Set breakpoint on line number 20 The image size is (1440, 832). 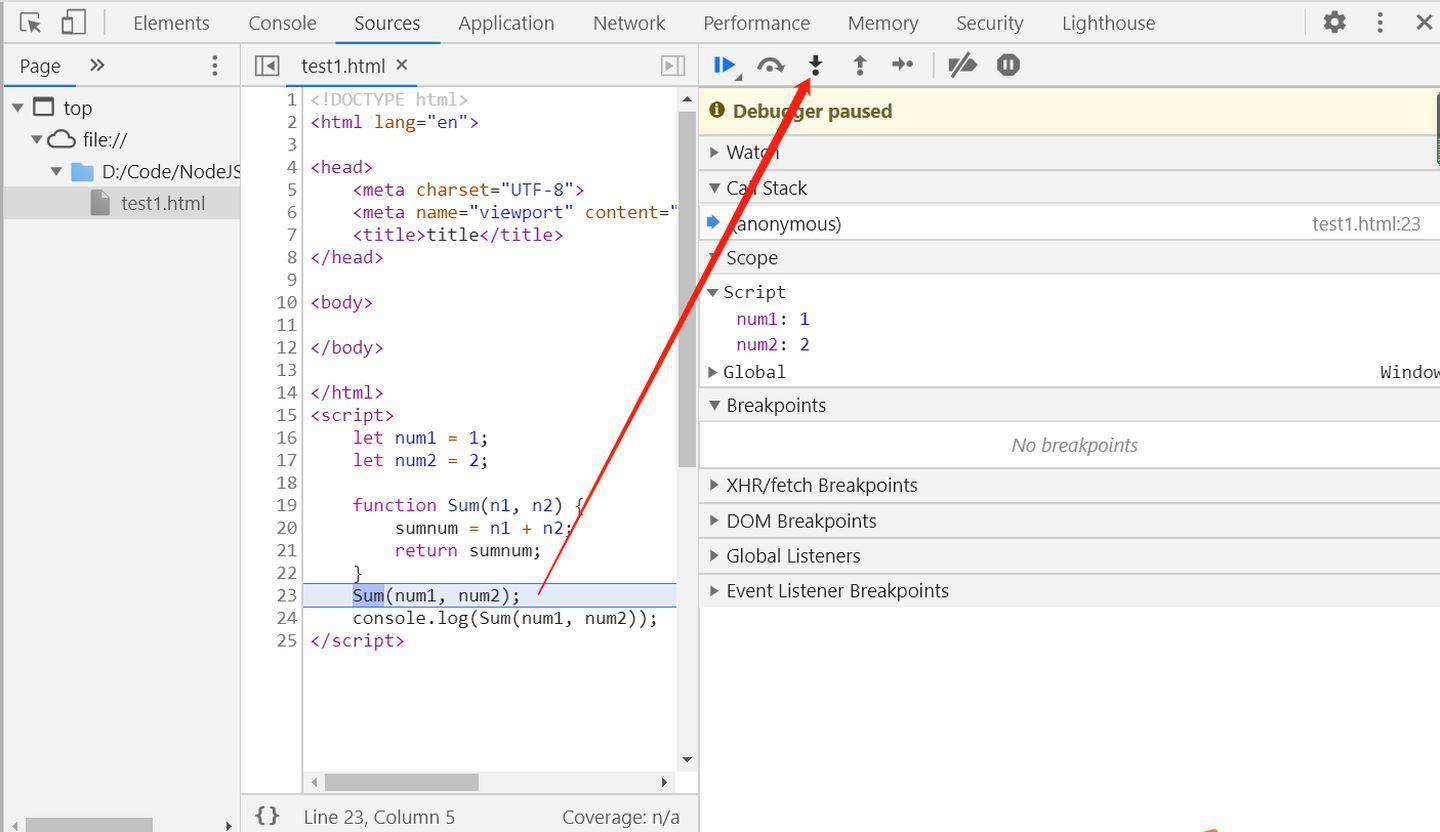tap(287, 528)
